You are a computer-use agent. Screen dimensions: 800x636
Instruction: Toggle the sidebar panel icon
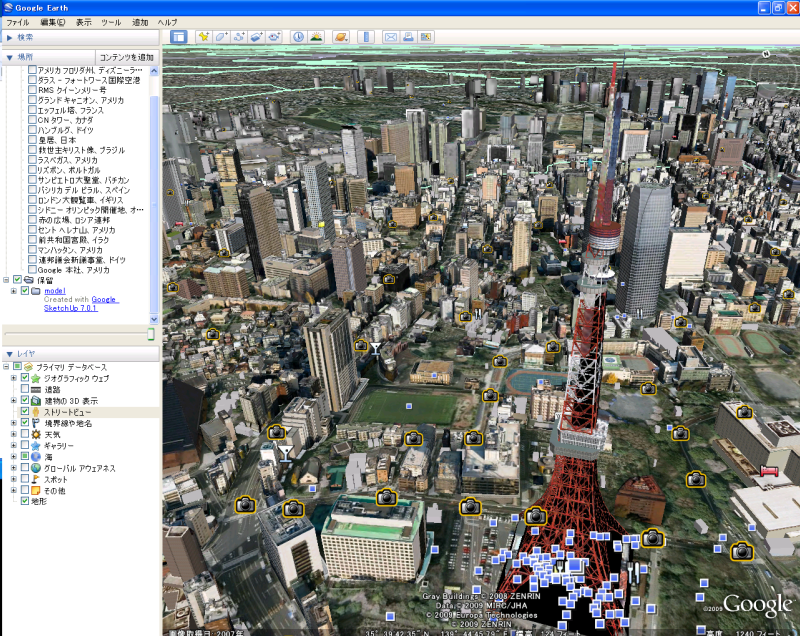pyautogui.click(x=179, y=37)
